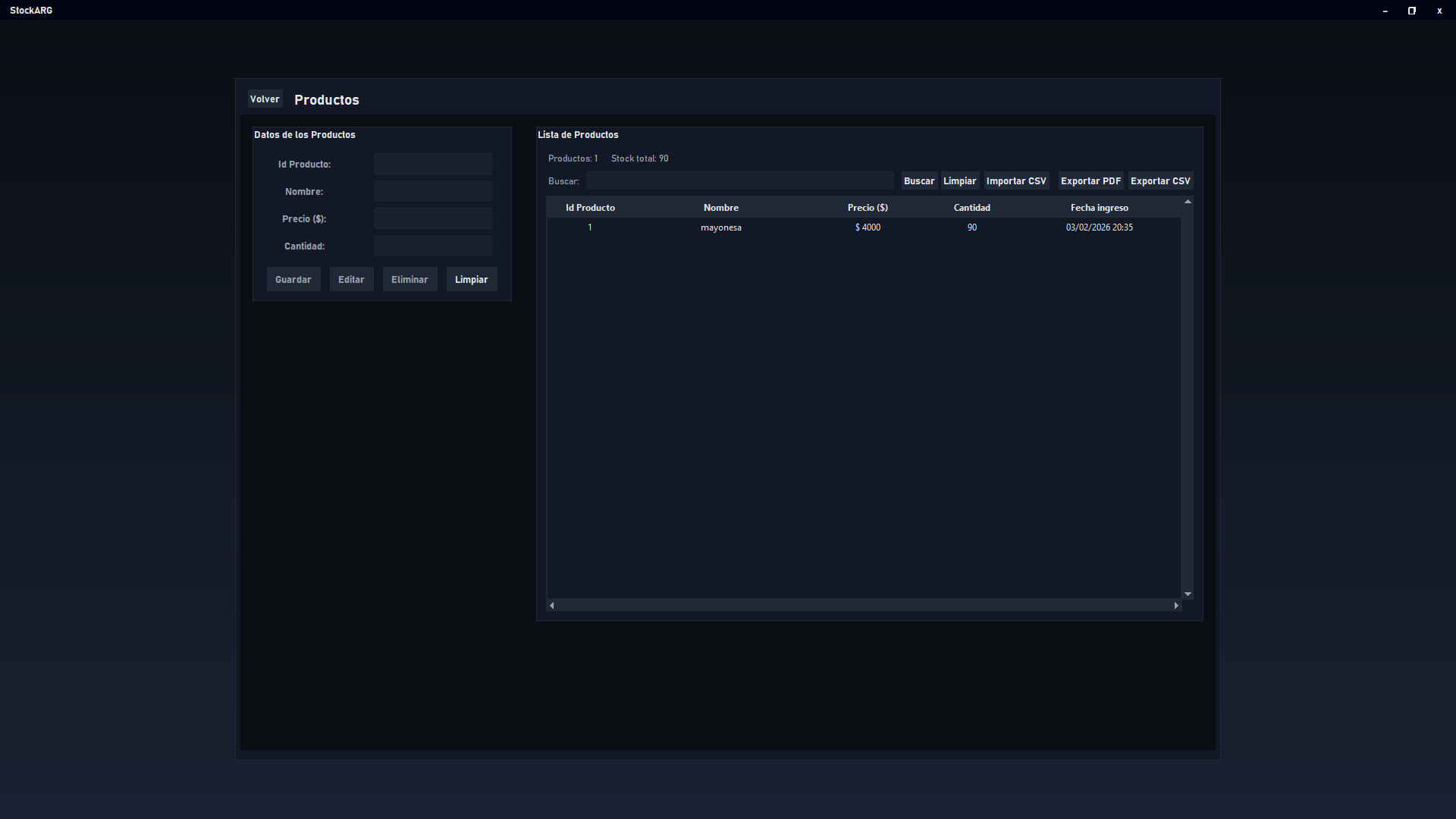
Task: Focus the Nombre input field
Action: click(432, 191)
